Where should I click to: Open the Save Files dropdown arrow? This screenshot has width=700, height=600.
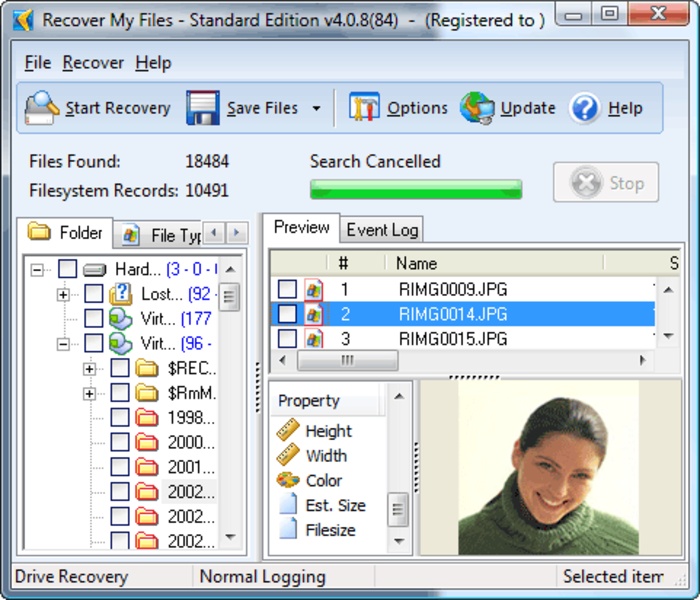coord(316,109)
